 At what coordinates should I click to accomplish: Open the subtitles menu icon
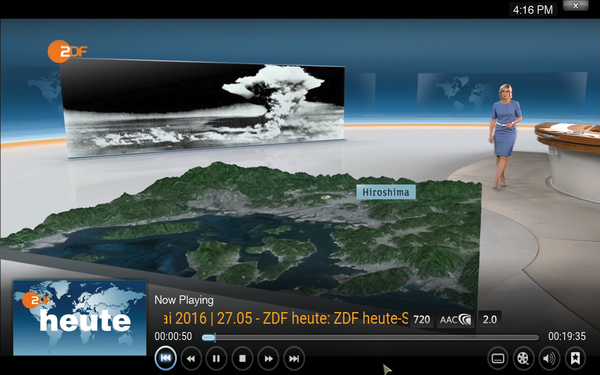tap(497, 359)
